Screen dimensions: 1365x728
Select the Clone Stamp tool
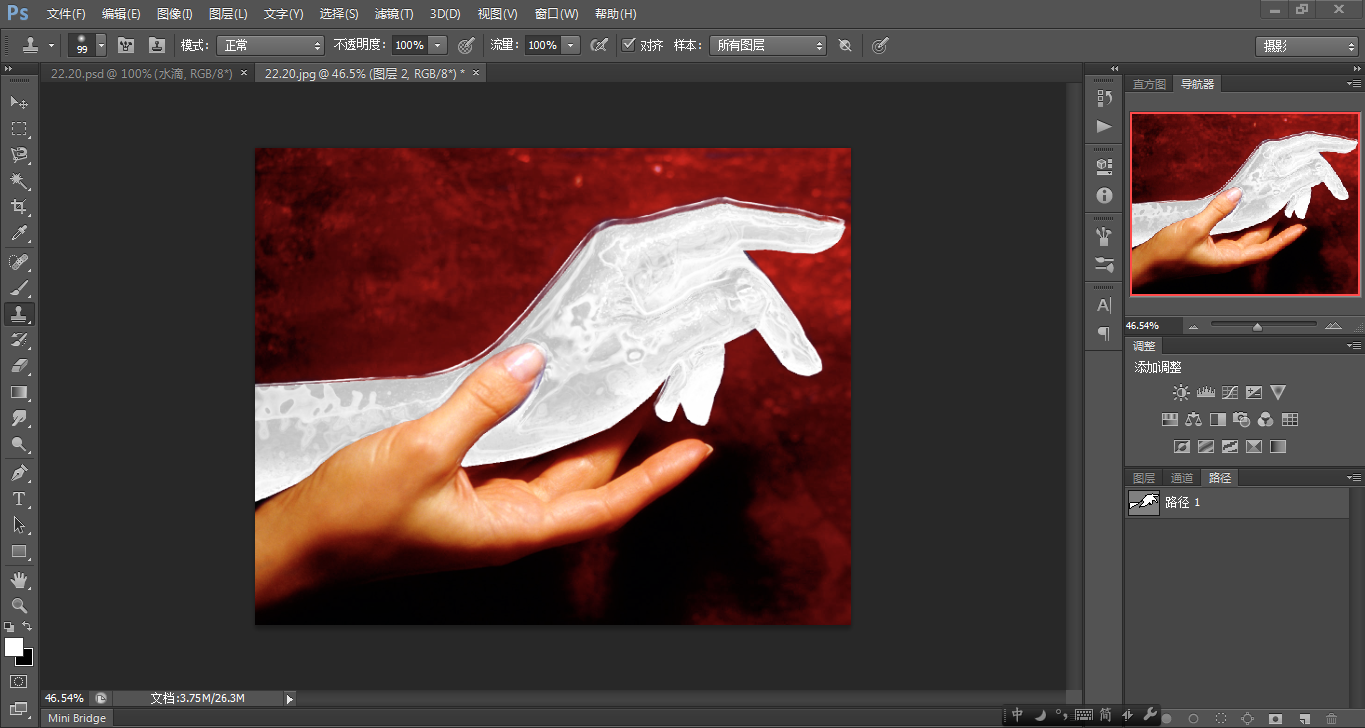click(x=19, y=314)
